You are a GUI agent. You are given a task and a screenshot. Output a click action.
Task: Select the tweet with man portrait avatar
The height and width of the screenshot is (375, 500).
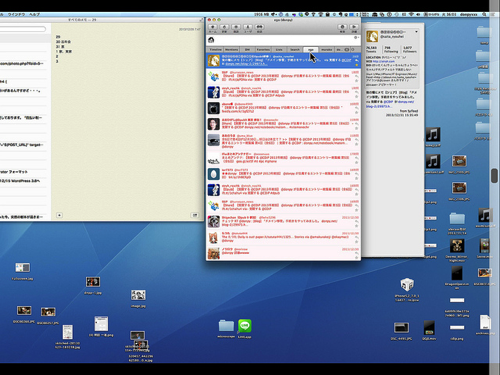283,124
